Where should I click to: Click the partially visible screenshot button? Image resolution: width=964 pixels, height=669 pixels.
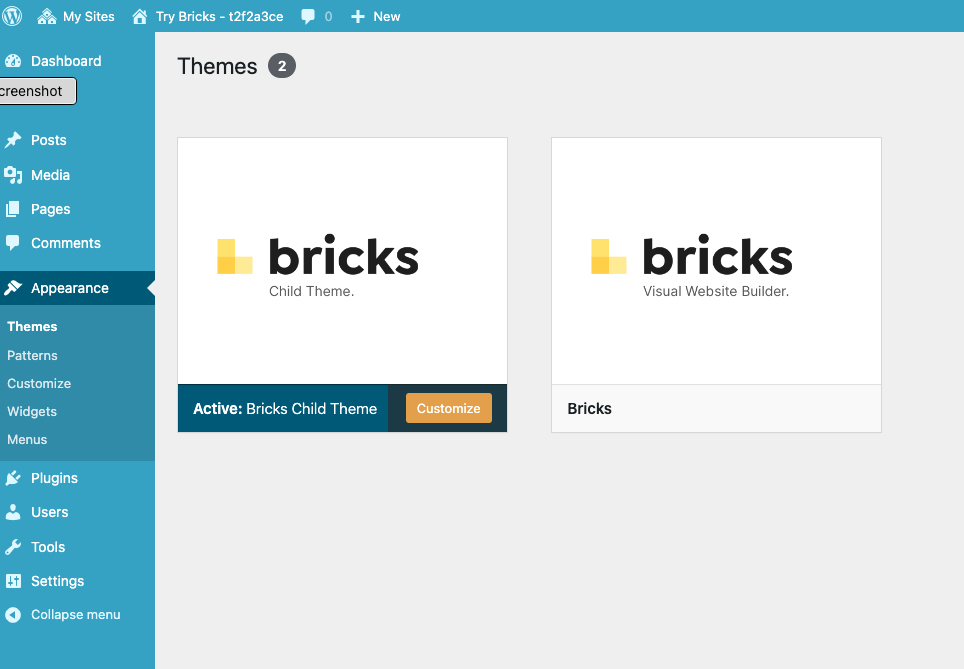pos(38,91)
